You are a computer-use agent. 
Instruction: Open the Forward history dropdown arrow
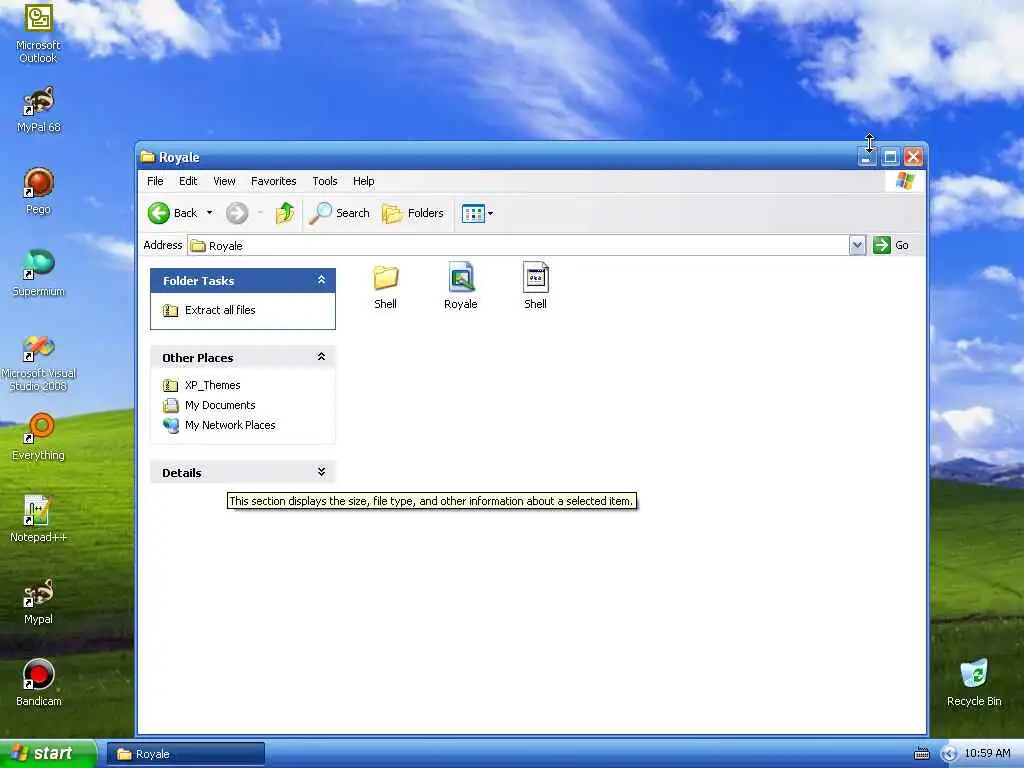[260, 213]
